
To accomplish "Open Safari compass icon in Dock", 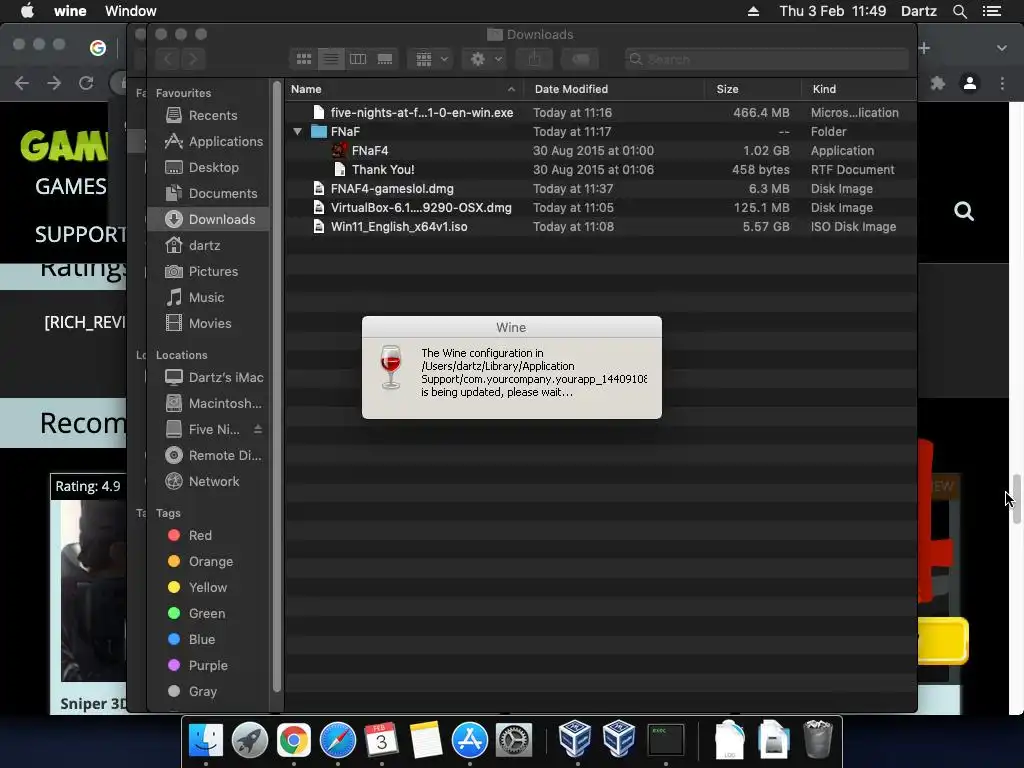I will click(x=338, y=740).
